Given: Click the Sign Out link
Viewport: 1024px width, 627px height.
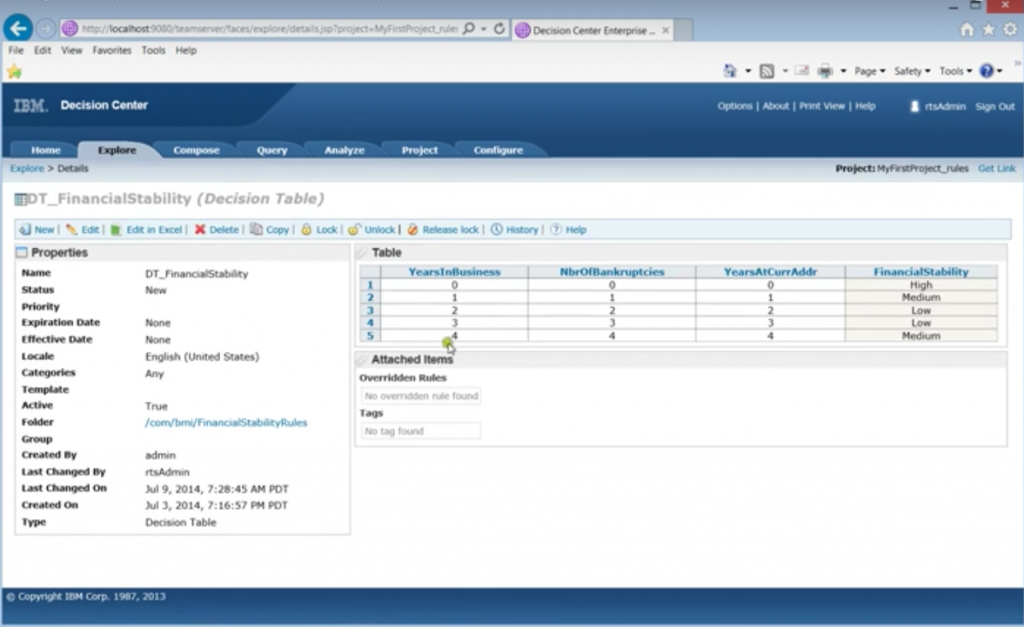Looking at the screenshot, I should 995,106.
